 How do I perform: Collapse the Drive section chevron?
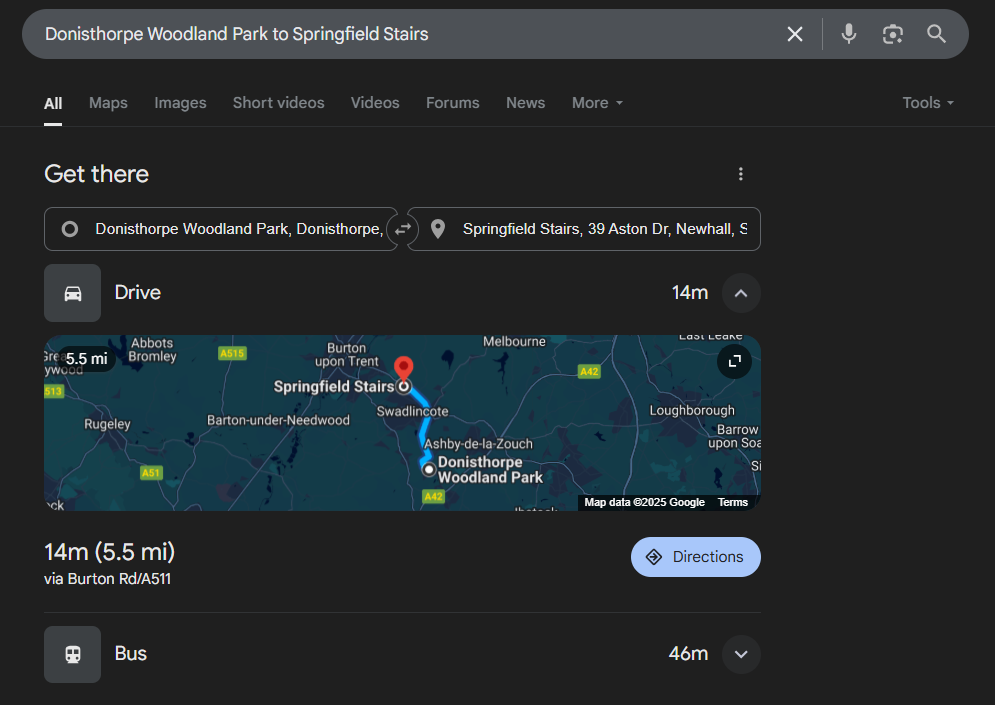pos(741,293)
